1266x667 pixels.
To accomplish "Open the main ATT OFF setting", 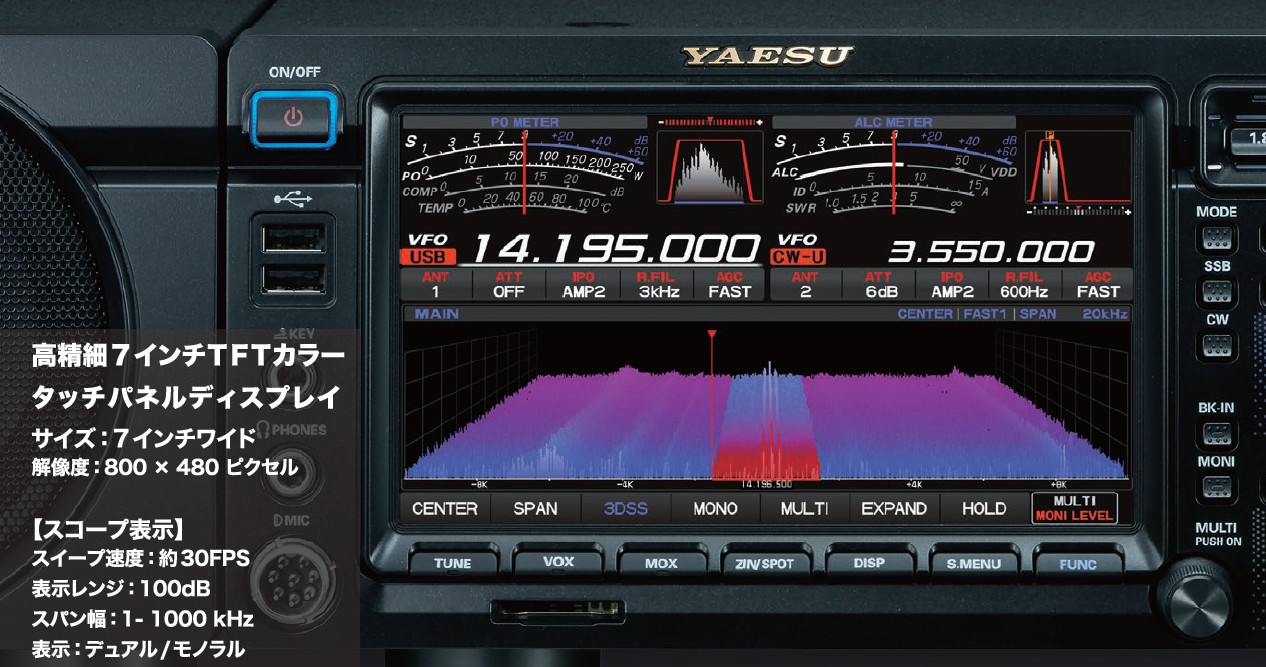I will (x=508, y=285).
